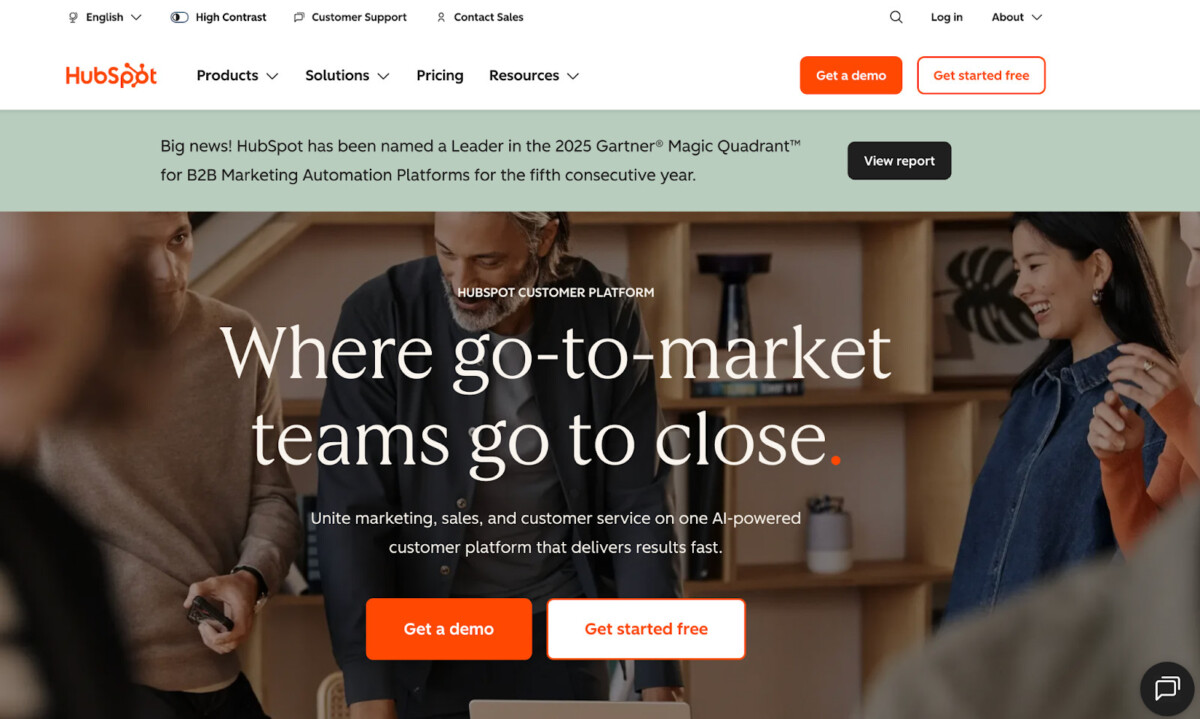Click the globe language icon
The image size is (1200, 719).
(x=73, y=17)
